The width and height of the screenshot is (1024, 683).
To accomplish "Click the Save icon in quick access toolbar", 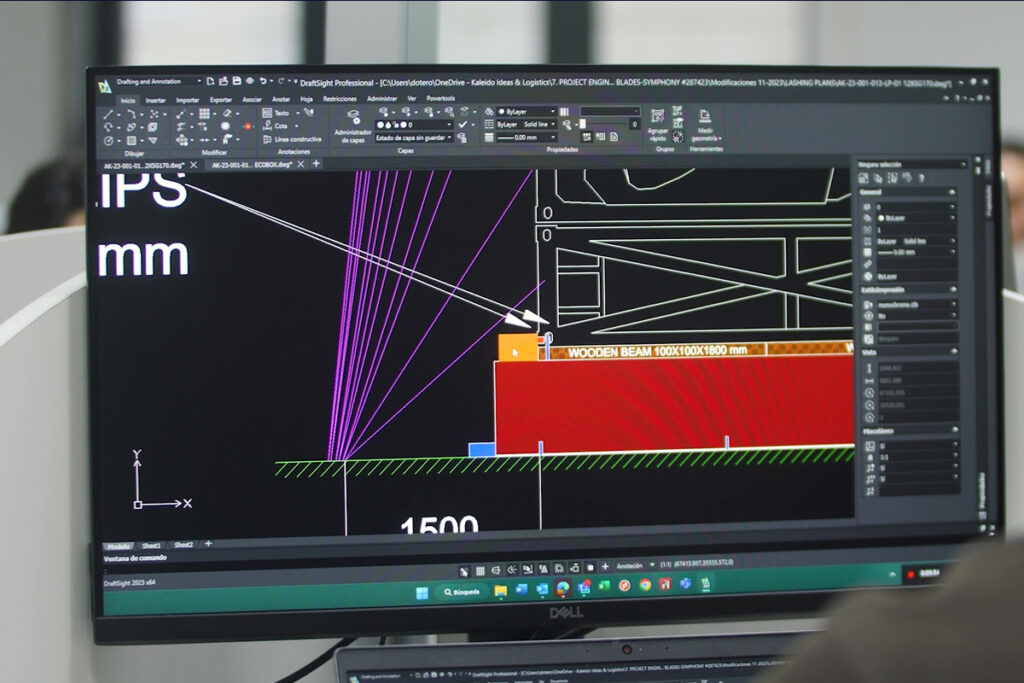I will point(234,81).
